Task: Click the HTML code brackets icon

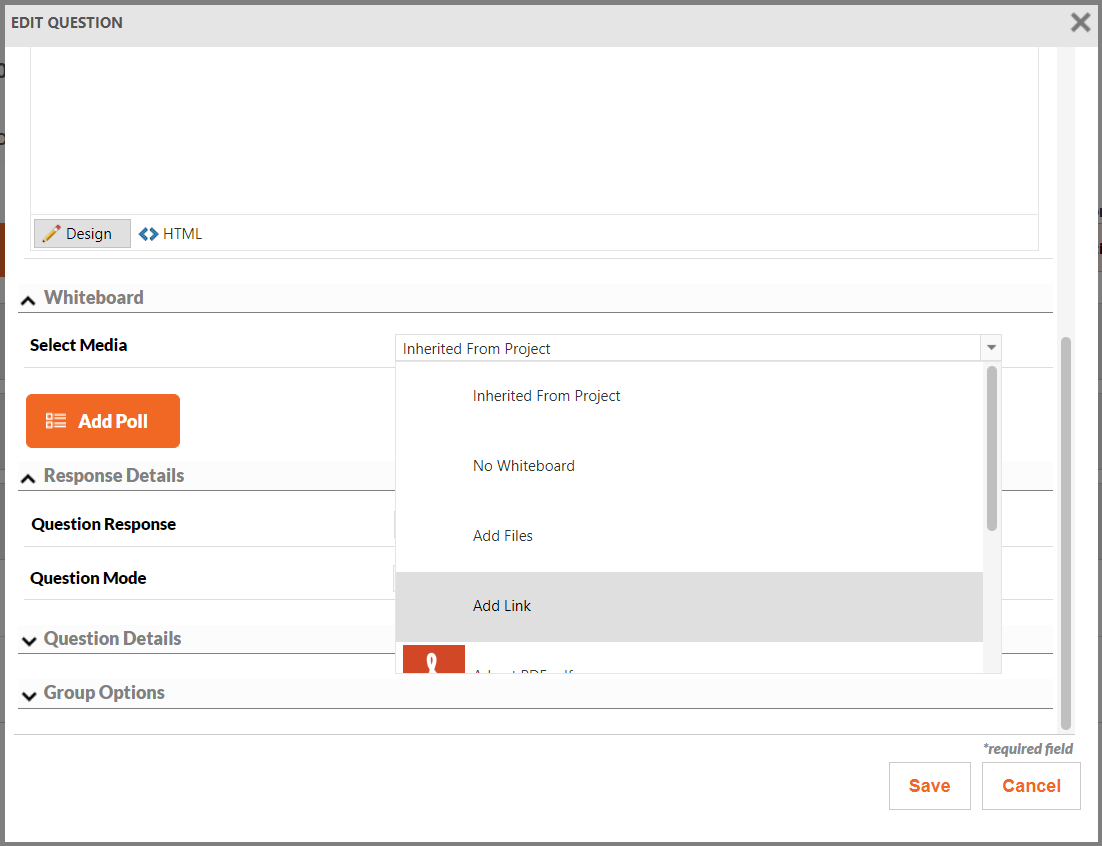Action: click(x=148, y=234)
